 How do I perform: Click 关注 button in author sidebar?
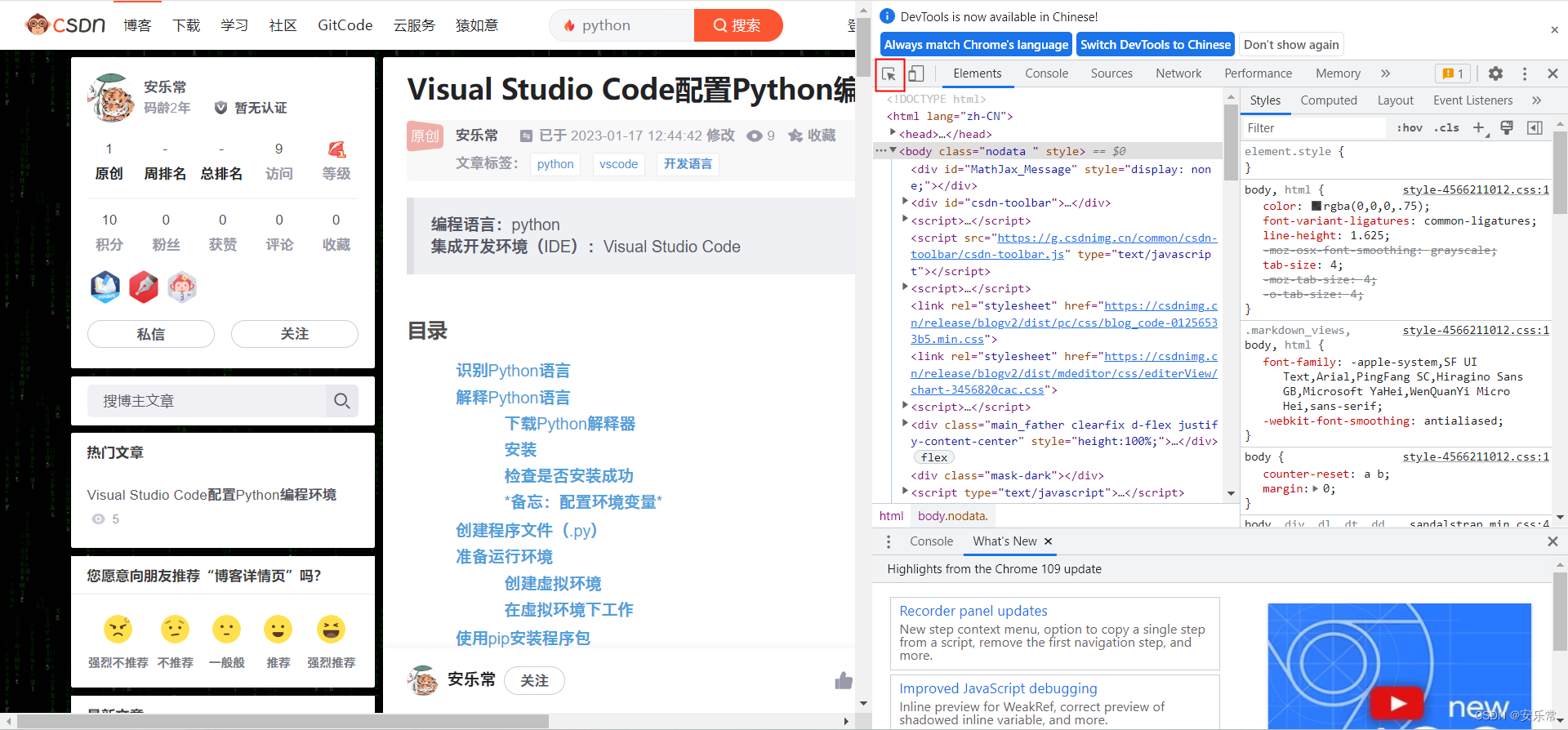pyautogui.click(x=295, y=334)
